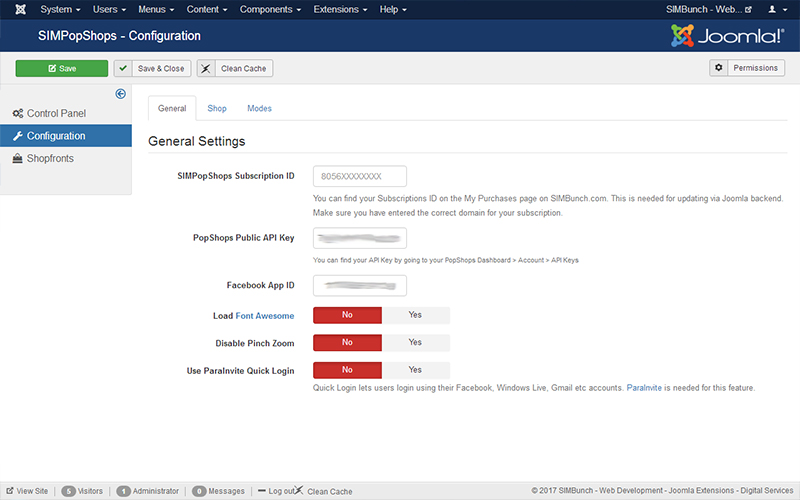Open the Menus dropdown menu
The height and width of the screenshot is (500, 800).
point(156,9)
